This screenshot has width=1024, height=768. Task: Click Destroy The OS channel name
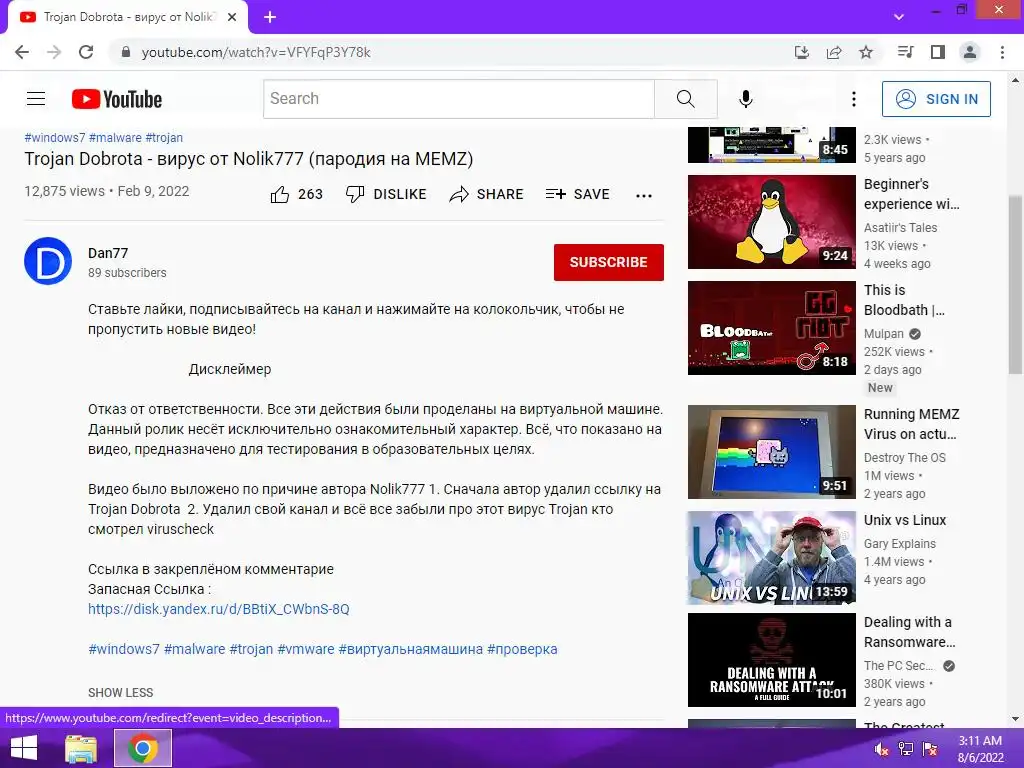click(x=904, y=457)
